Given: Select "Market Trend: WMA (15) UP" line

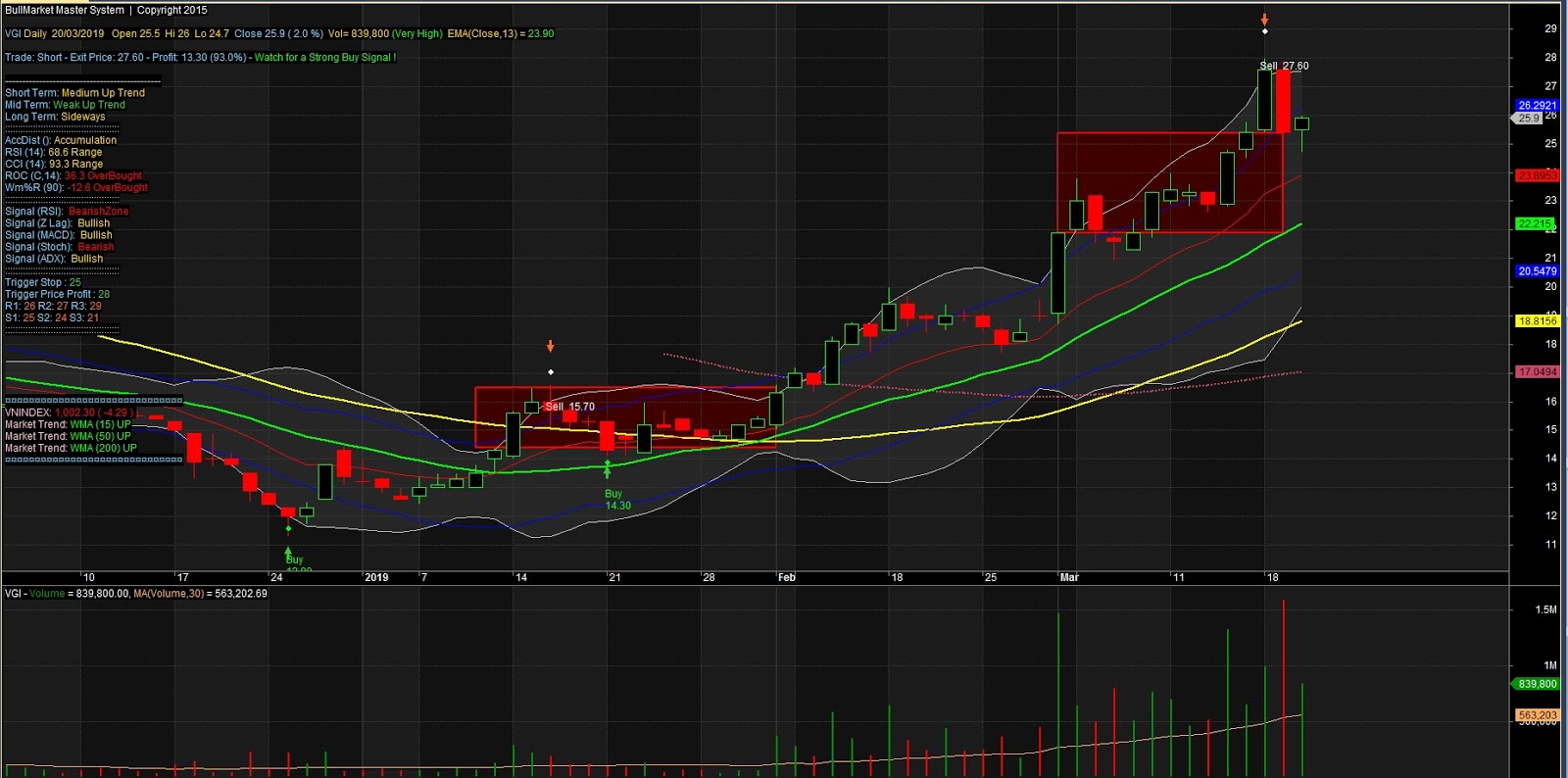Looking at the screenshot, I should (x=68, y=424).
